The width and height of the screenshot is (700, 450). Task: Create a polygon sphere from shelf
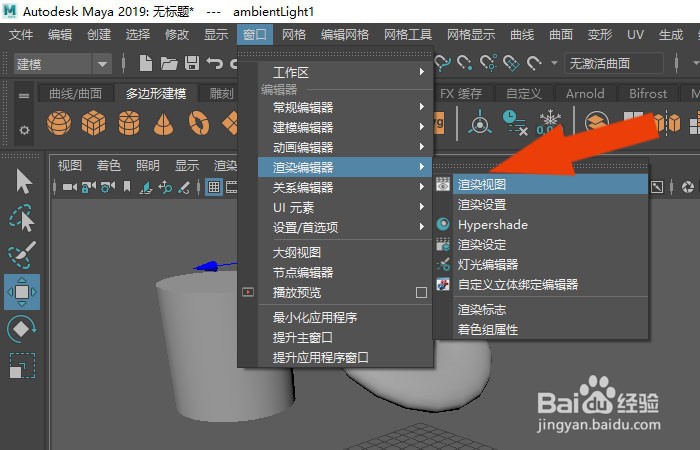[59, 123]
